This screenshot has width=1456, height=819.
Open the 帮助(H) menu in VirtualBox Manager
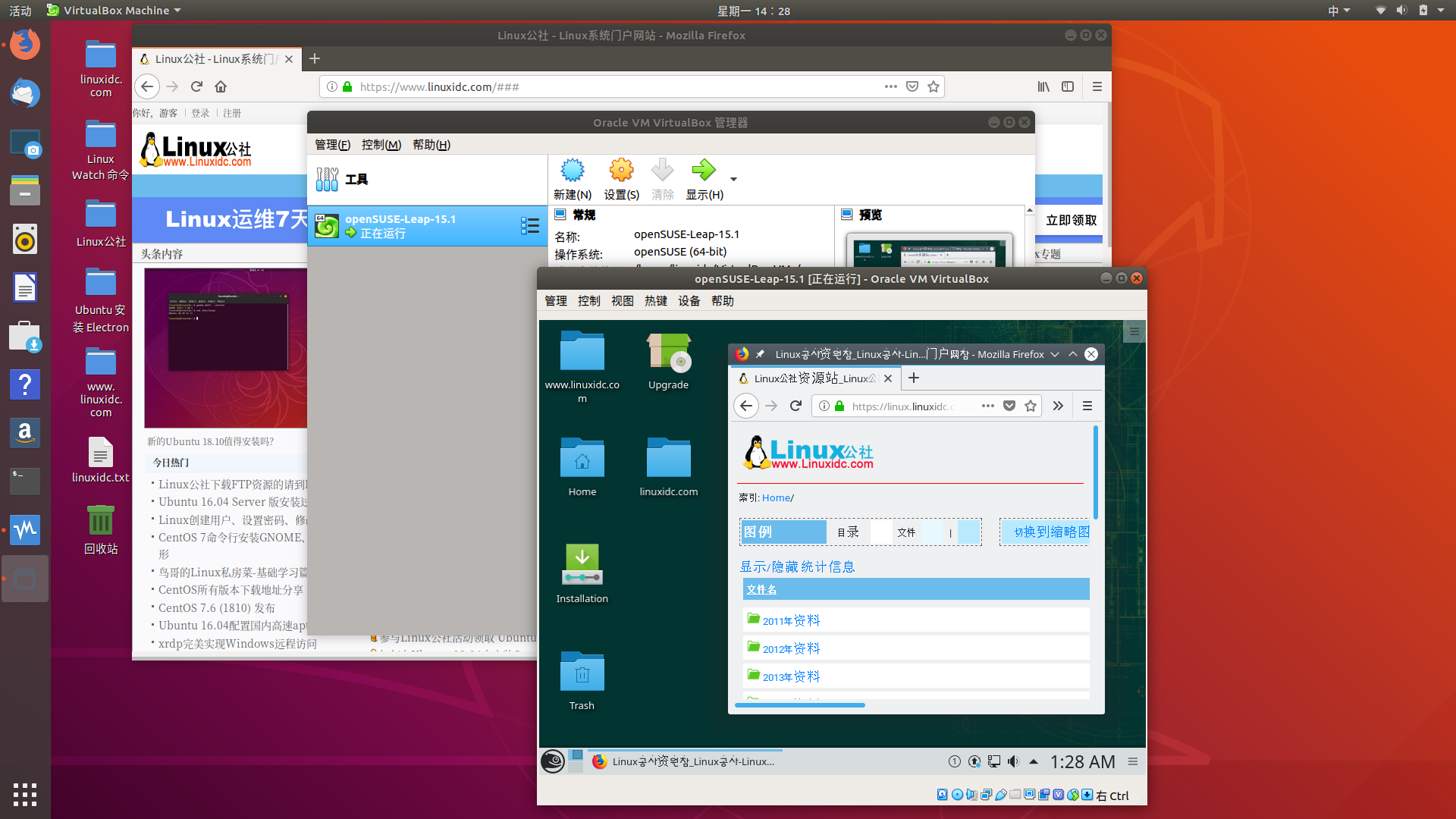(x=431, y=145)
